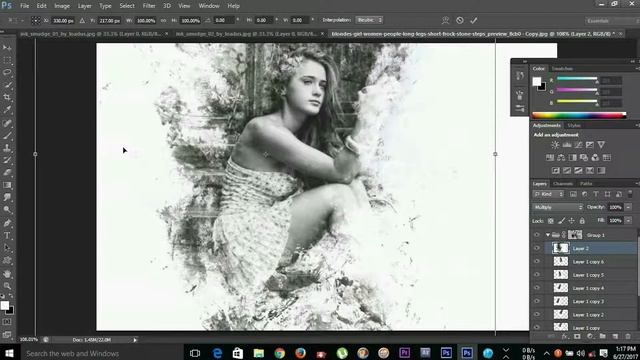Select the Lasso tool

[7, 72]
